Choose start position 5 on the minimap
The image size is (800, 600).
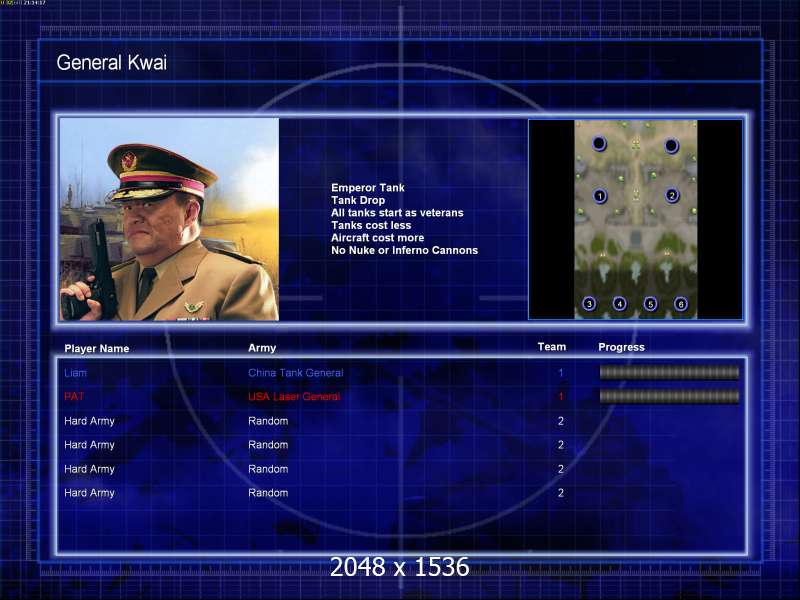(x=650, y=304)
